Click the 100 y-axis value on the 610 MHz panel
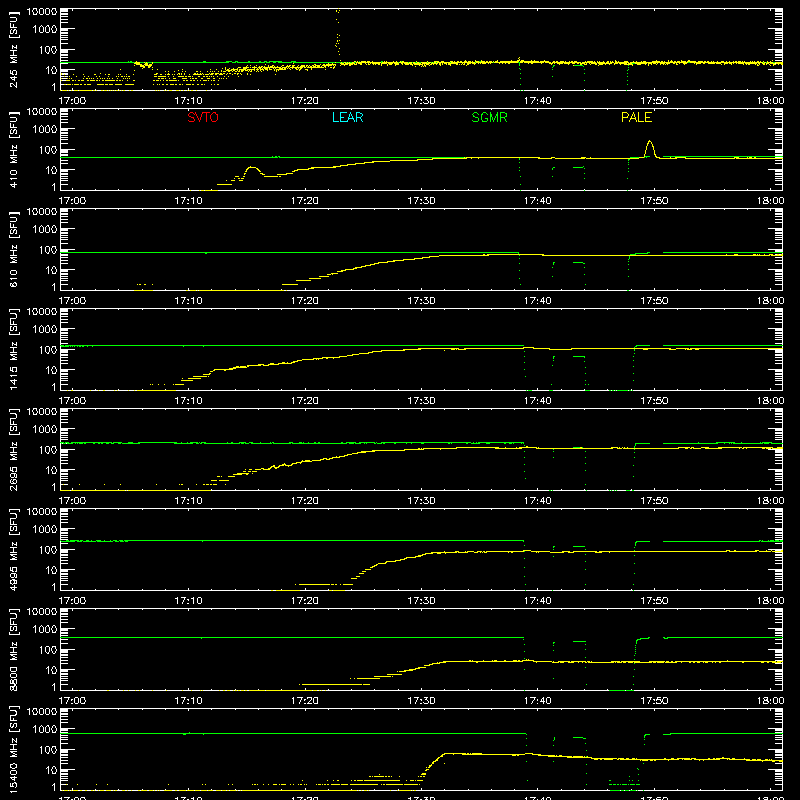The height and width of the screenshot is (800, 800). [x=48, y=250]
